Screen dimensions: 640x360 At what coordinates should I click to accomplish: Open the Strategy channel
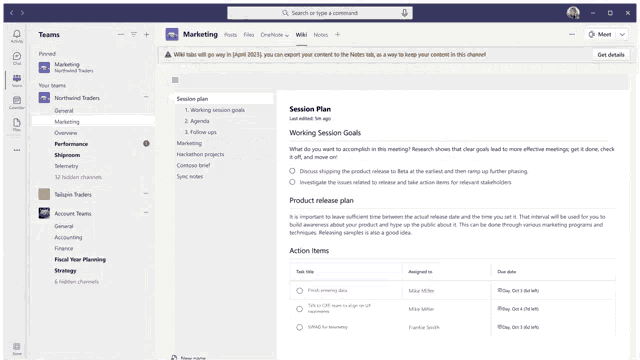pyautogui.click(x=65, y=271)
